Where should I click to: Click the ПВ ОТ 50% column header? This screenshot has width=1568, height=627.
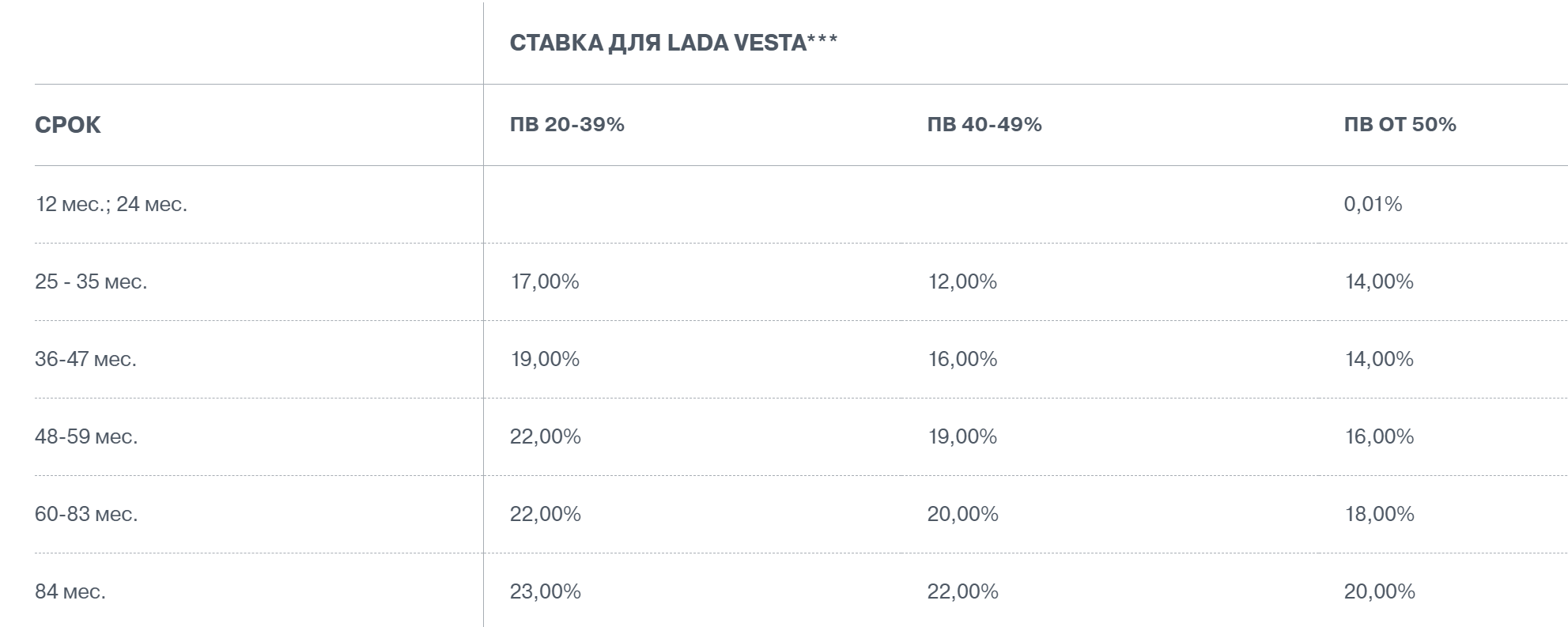[x=1400, y=124]
